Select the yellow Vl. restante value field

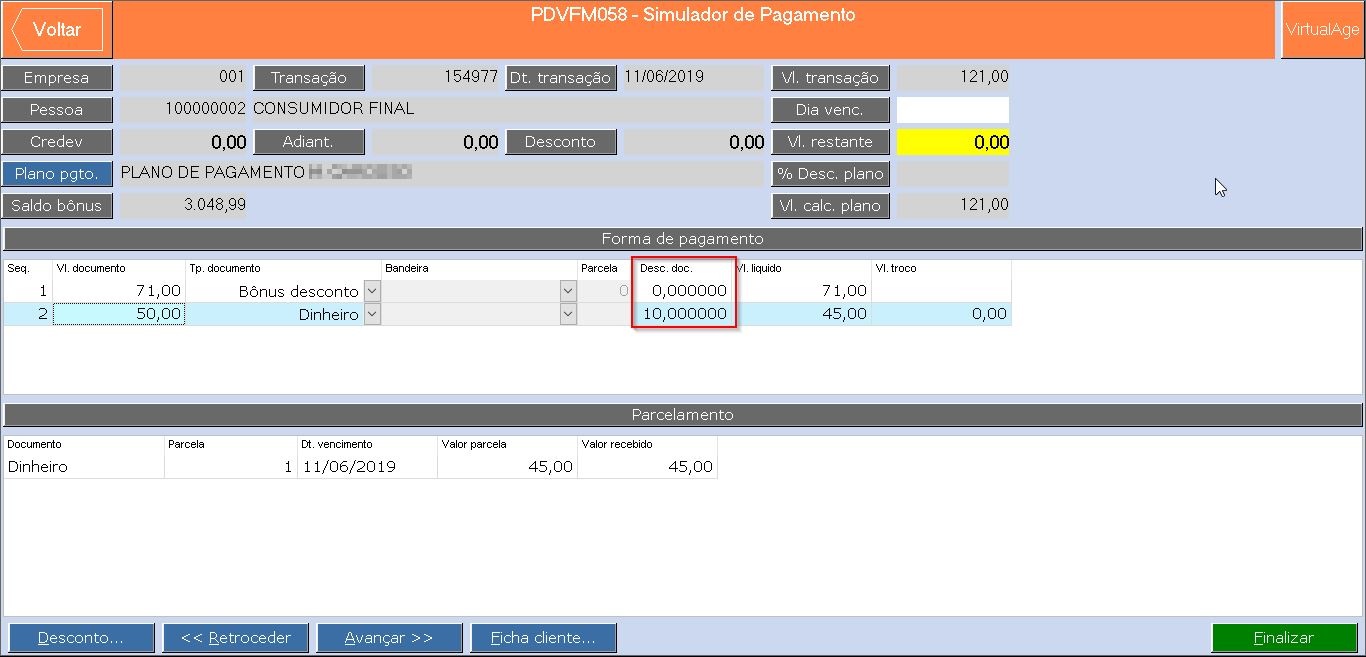953,142
